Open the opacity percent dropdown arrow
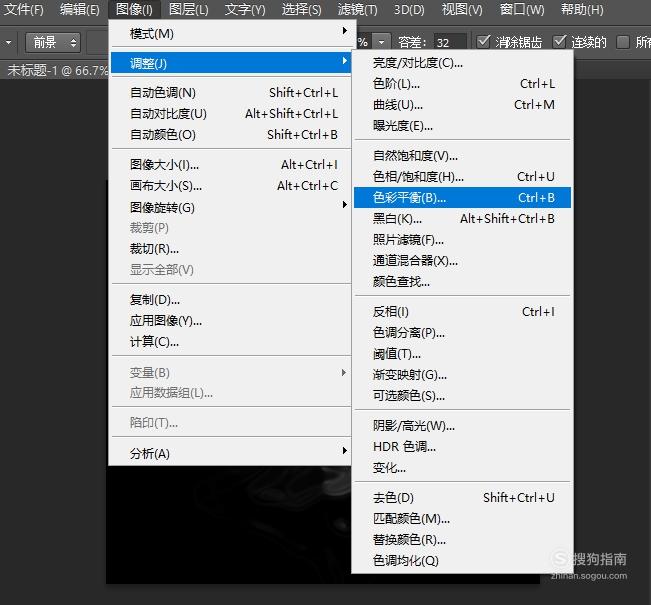The height and width of the screenshot is (605, 651). [x=381, y=42]
